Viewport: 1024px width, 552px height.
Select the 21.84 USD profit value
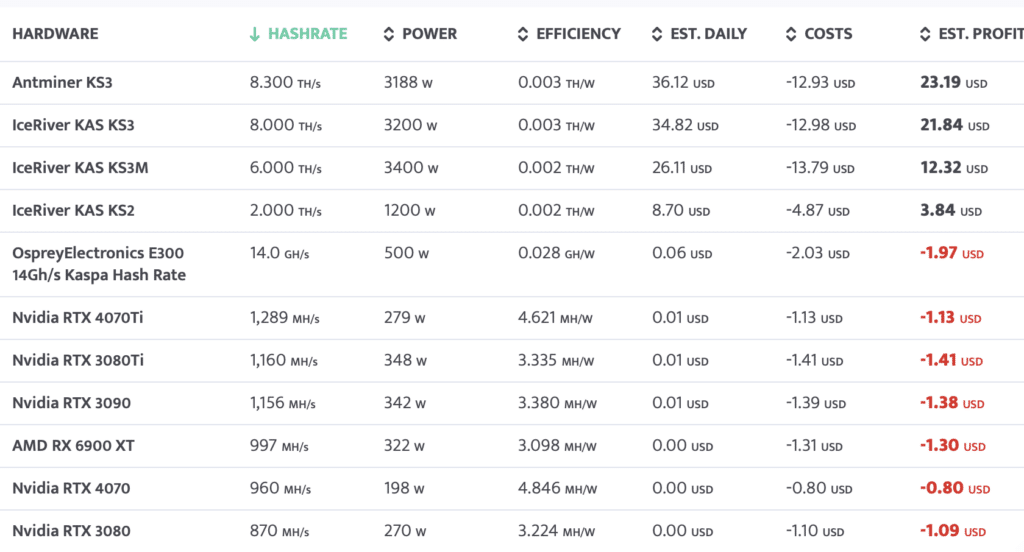[x=955, y=125]
